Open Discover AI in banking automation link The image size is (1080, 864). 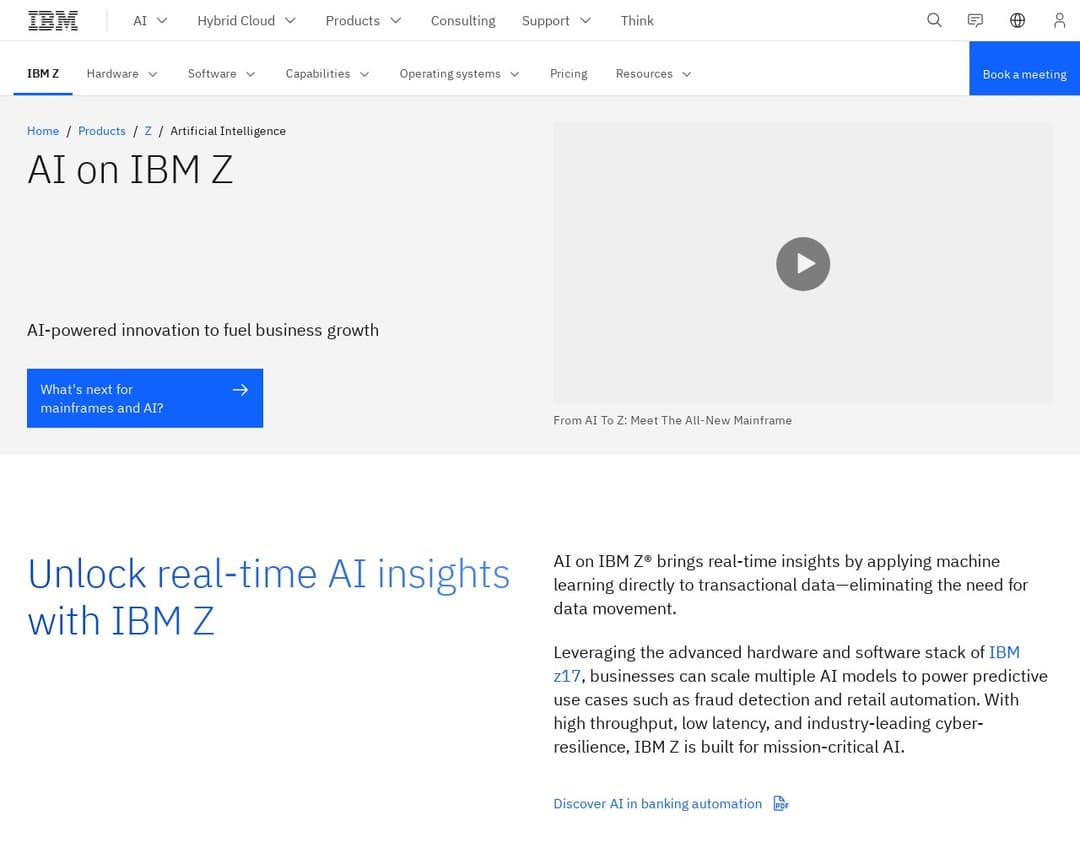671,803
